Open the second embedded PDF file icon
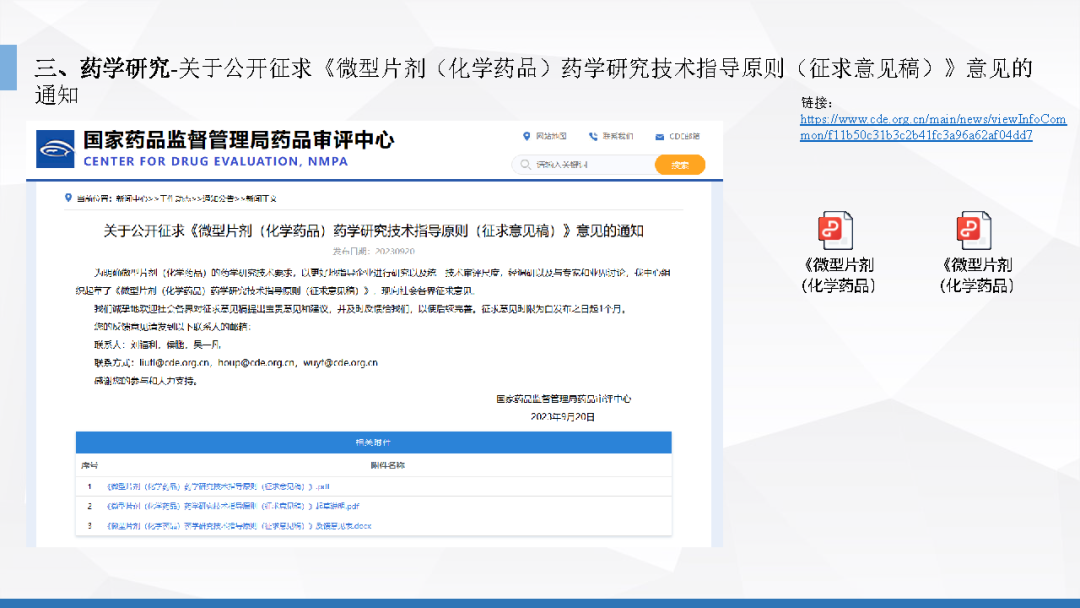Image resolution: width=1080 pixels, height=608 pixels. pos(975,230)
